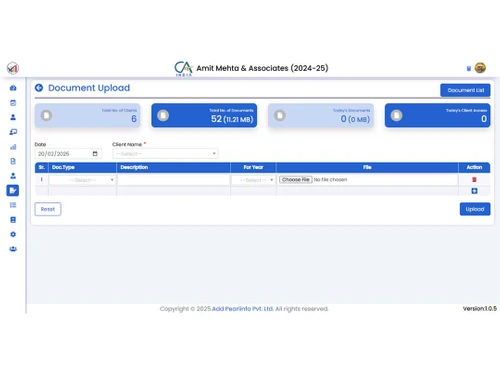Click the bar chart reports sidebar icon
This screenshot has width=500, height=375.
coord(13,147)
